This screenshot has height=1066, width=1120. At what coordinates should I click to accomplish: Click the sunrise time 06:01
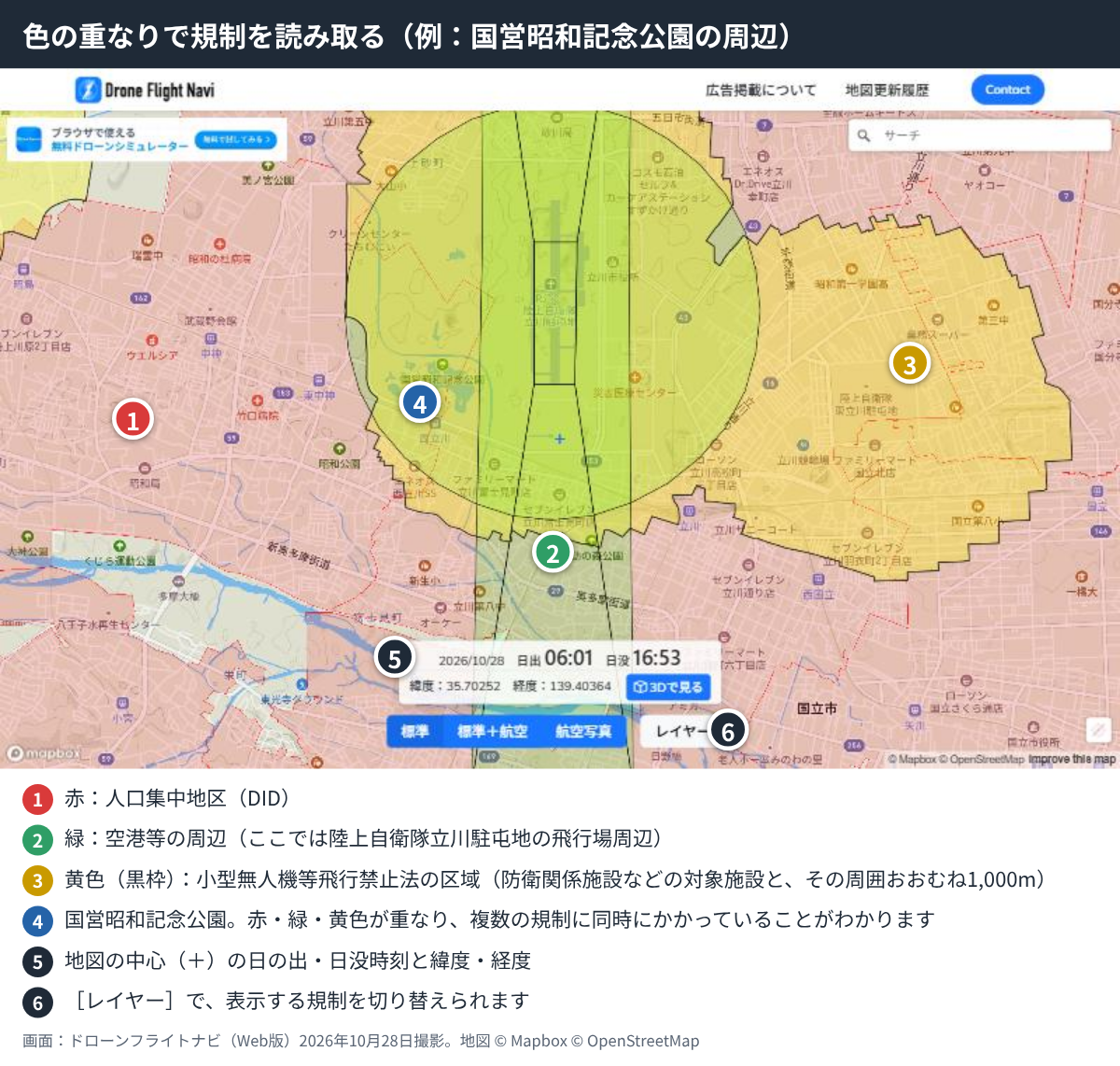(x=569, y=658)
